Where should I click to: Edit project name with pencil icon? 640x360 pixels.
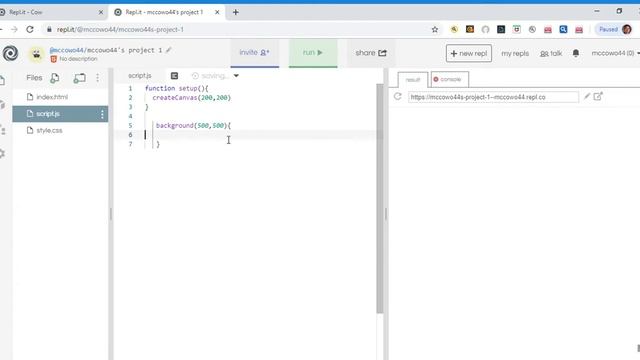tap(169, 50)
